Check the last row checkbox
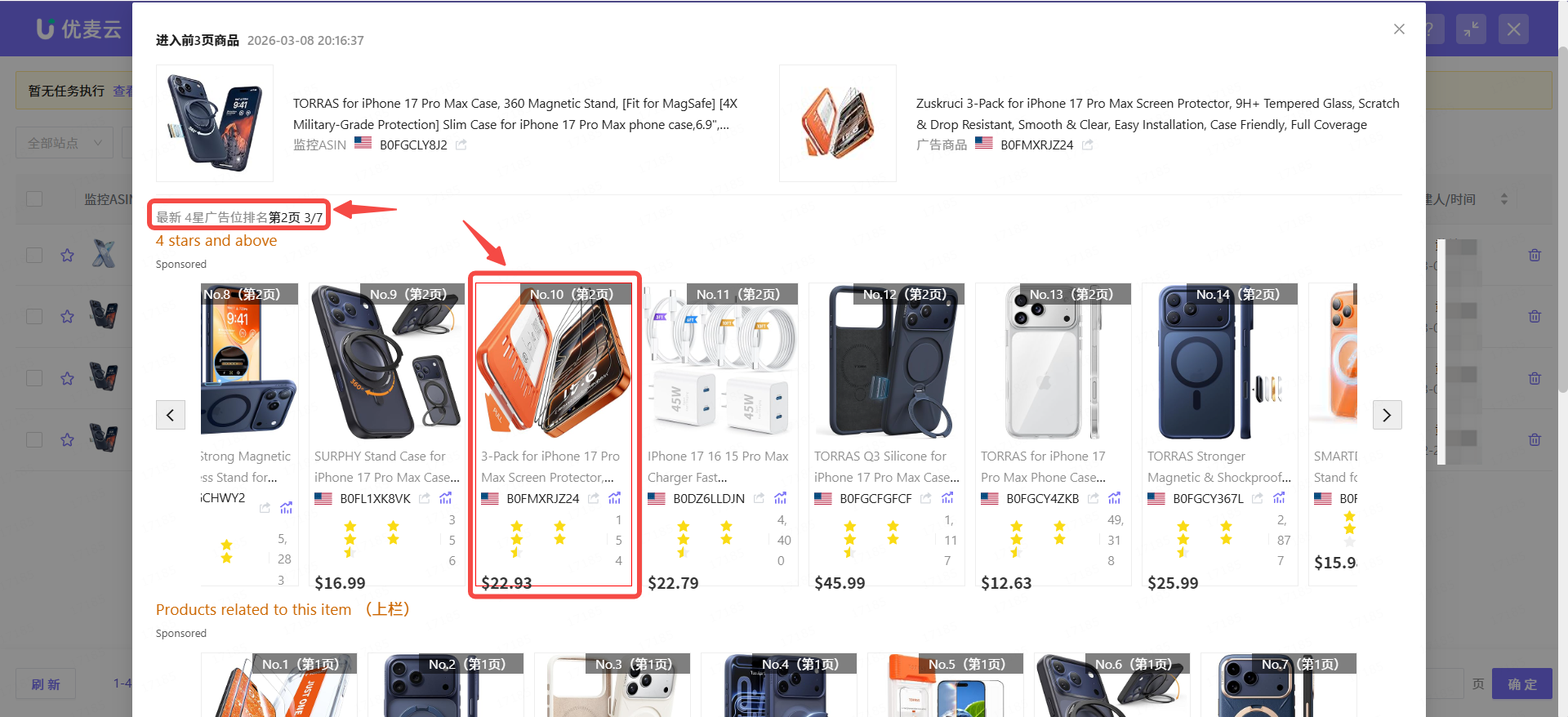Viewport: 1568px width, 717px height. point(34,439)
